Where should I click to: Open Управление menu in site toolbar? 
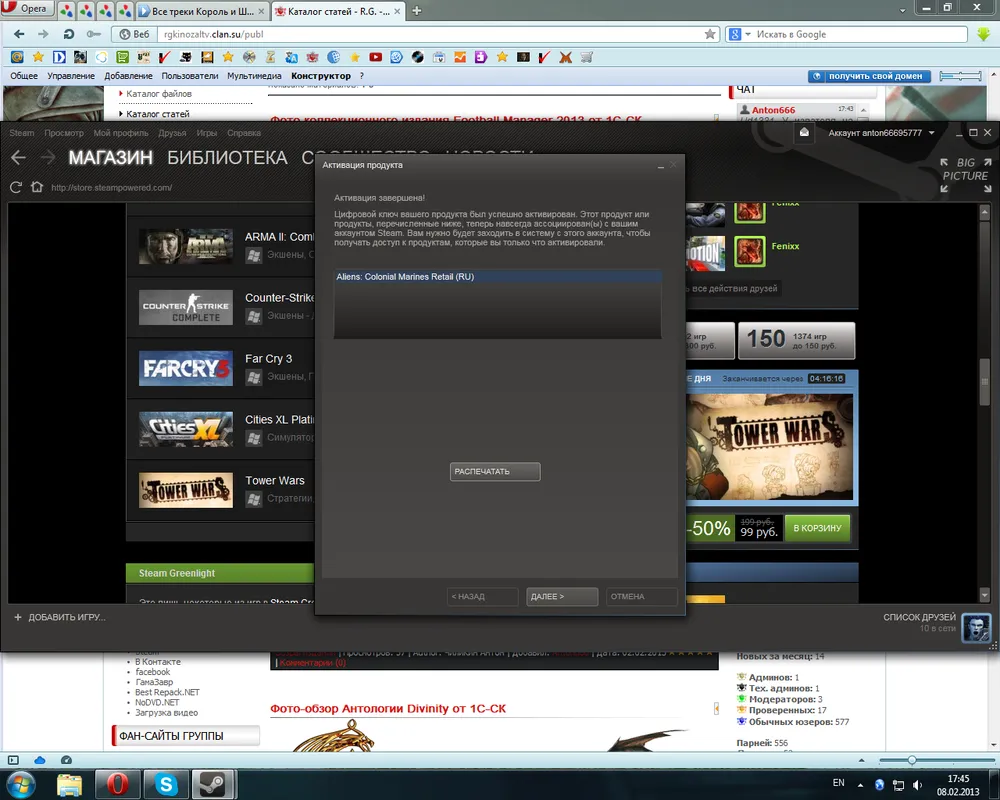pos(71,76)
